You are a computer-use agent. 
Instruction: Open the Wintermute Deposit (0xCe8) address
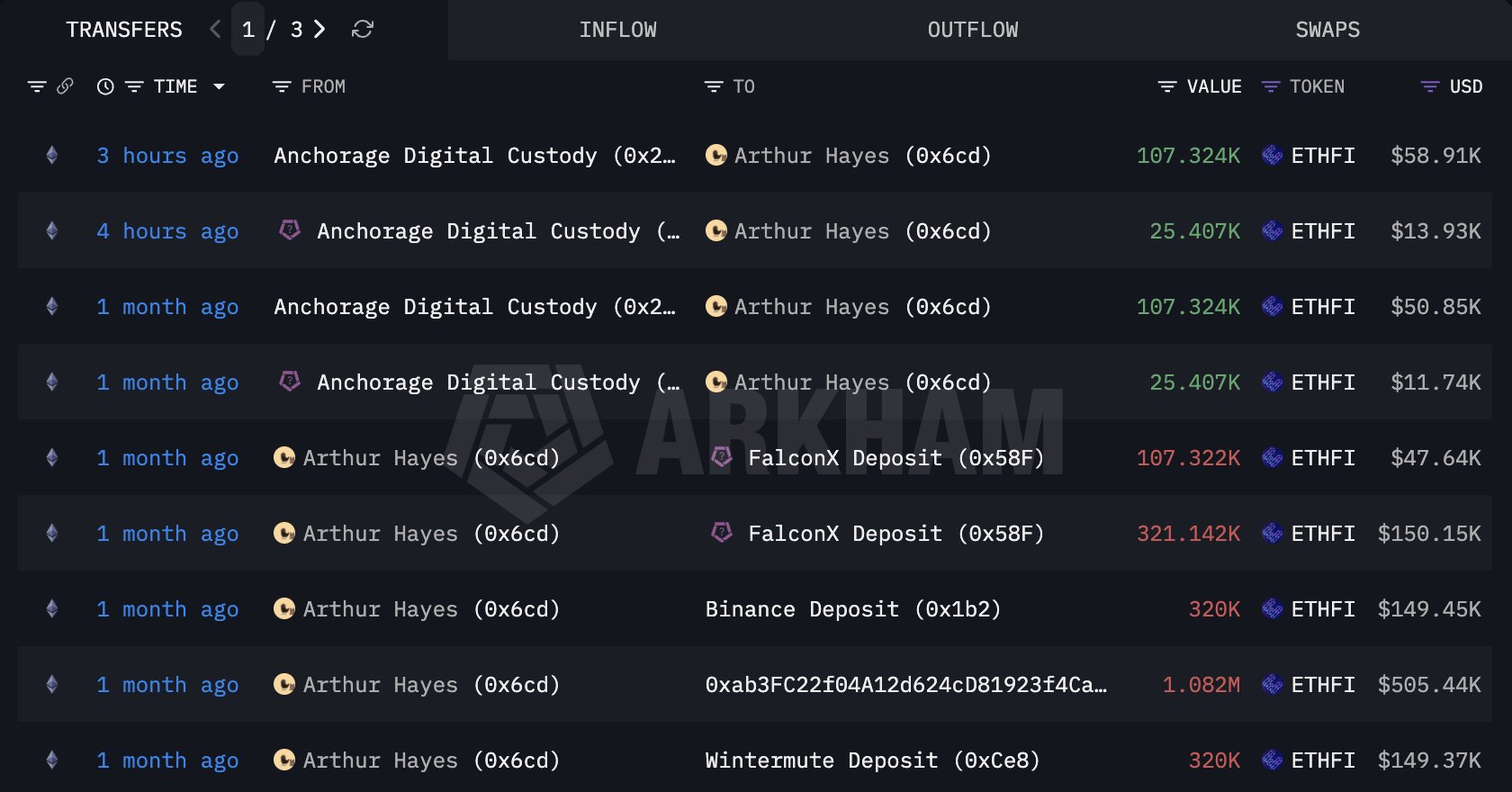(872, 760)
